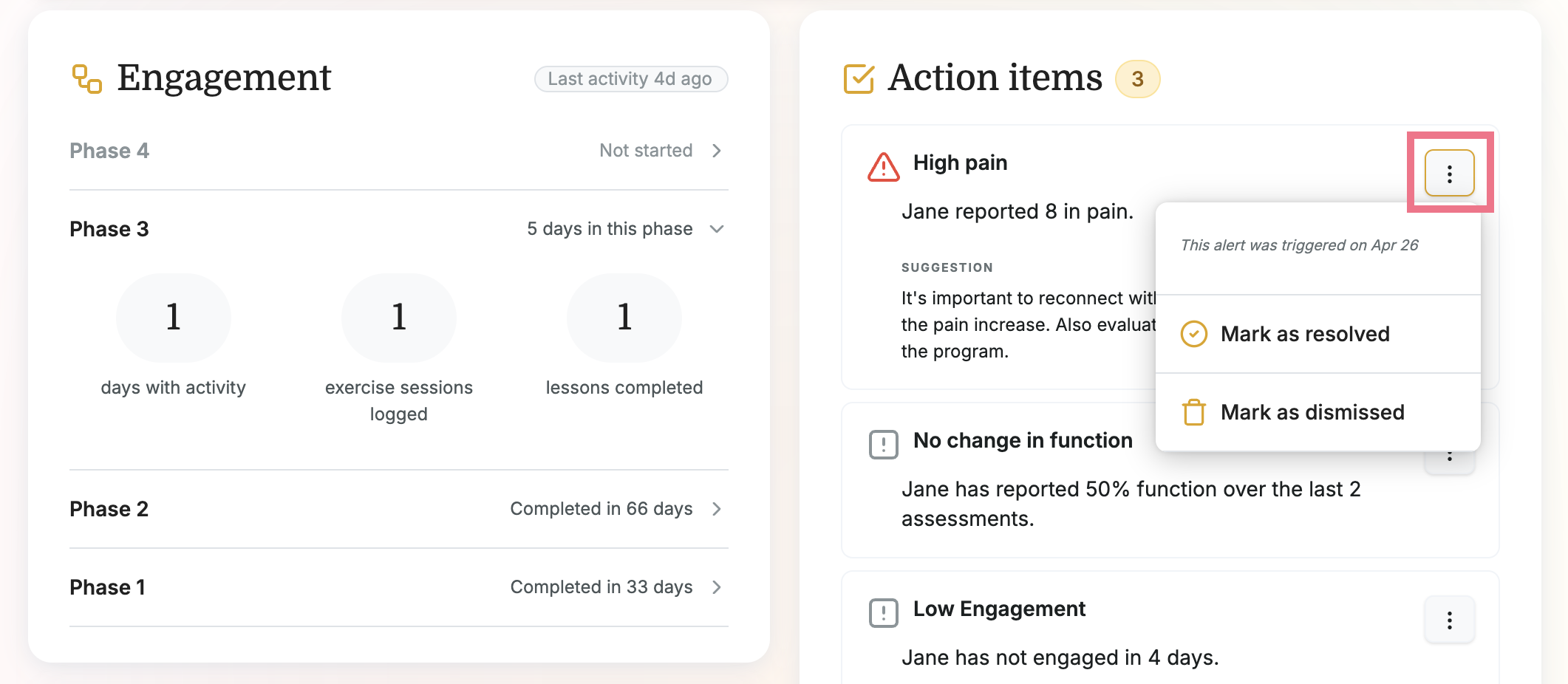Open Low Engagement three-dot menu

(x=1449, y=620)
